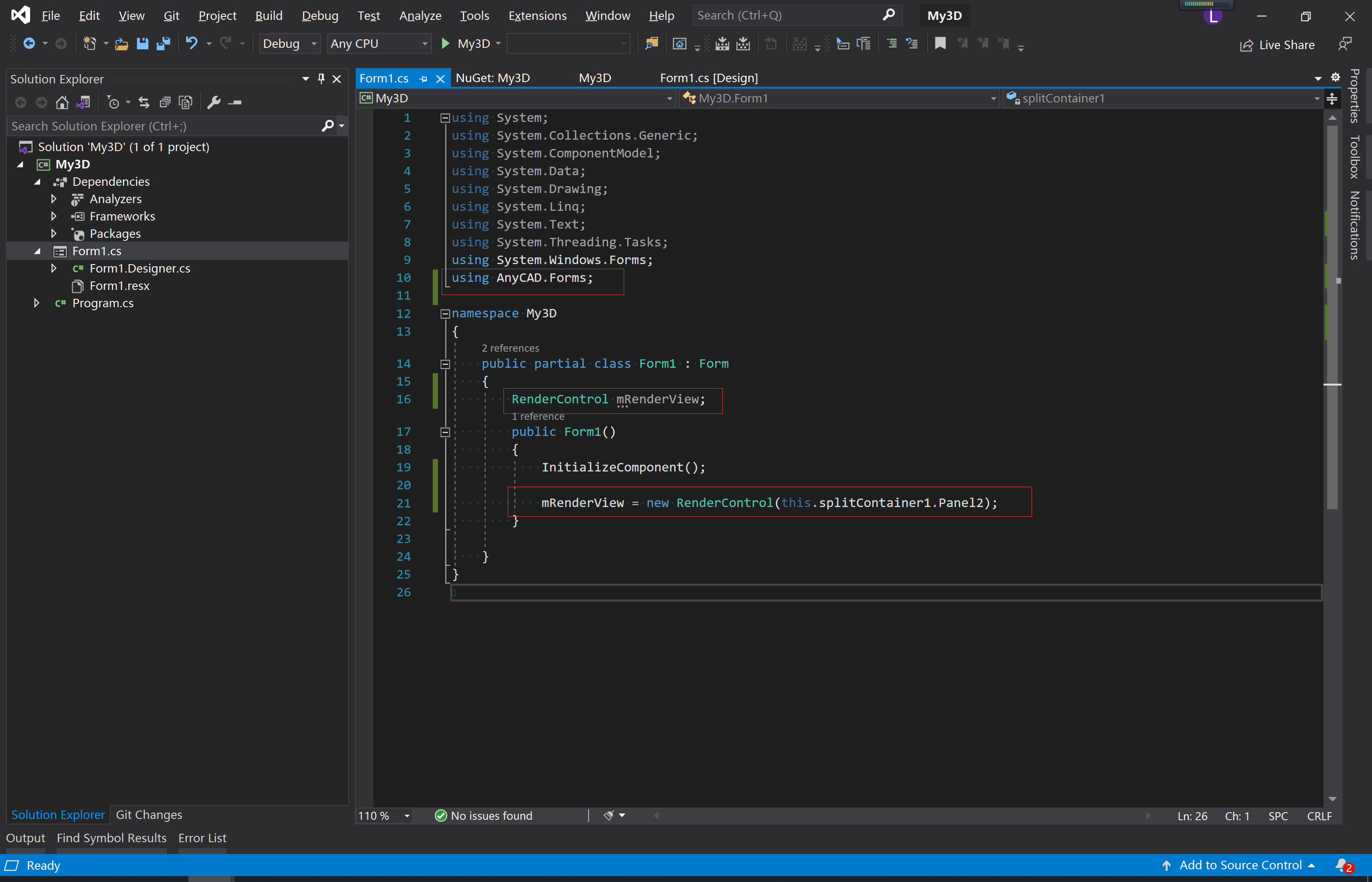Open the Any CPU platform dropdown

pyautogui.click(x=379, y=44)
